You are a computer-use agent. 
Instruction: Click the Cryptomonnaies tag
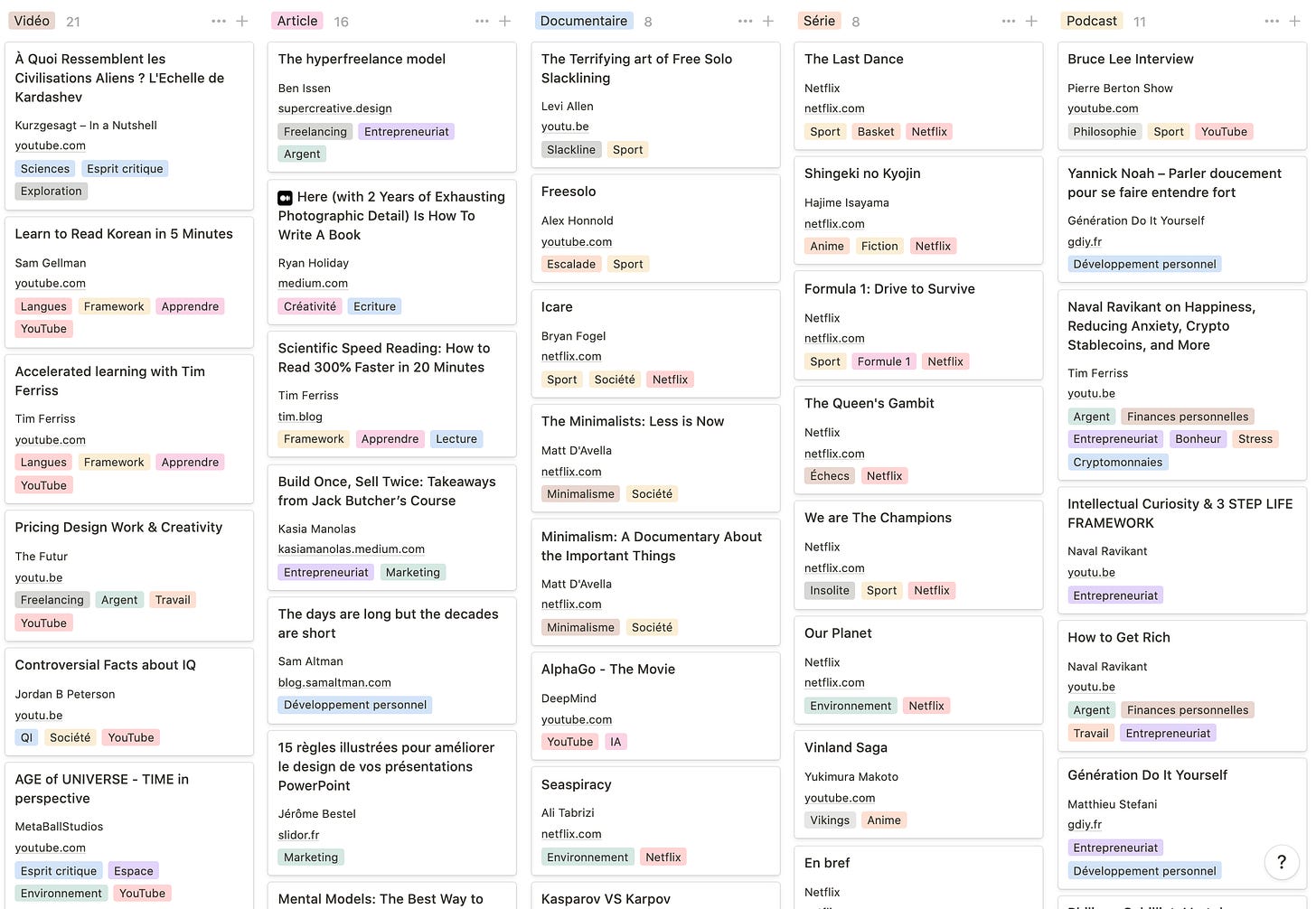click(1118, 462)
